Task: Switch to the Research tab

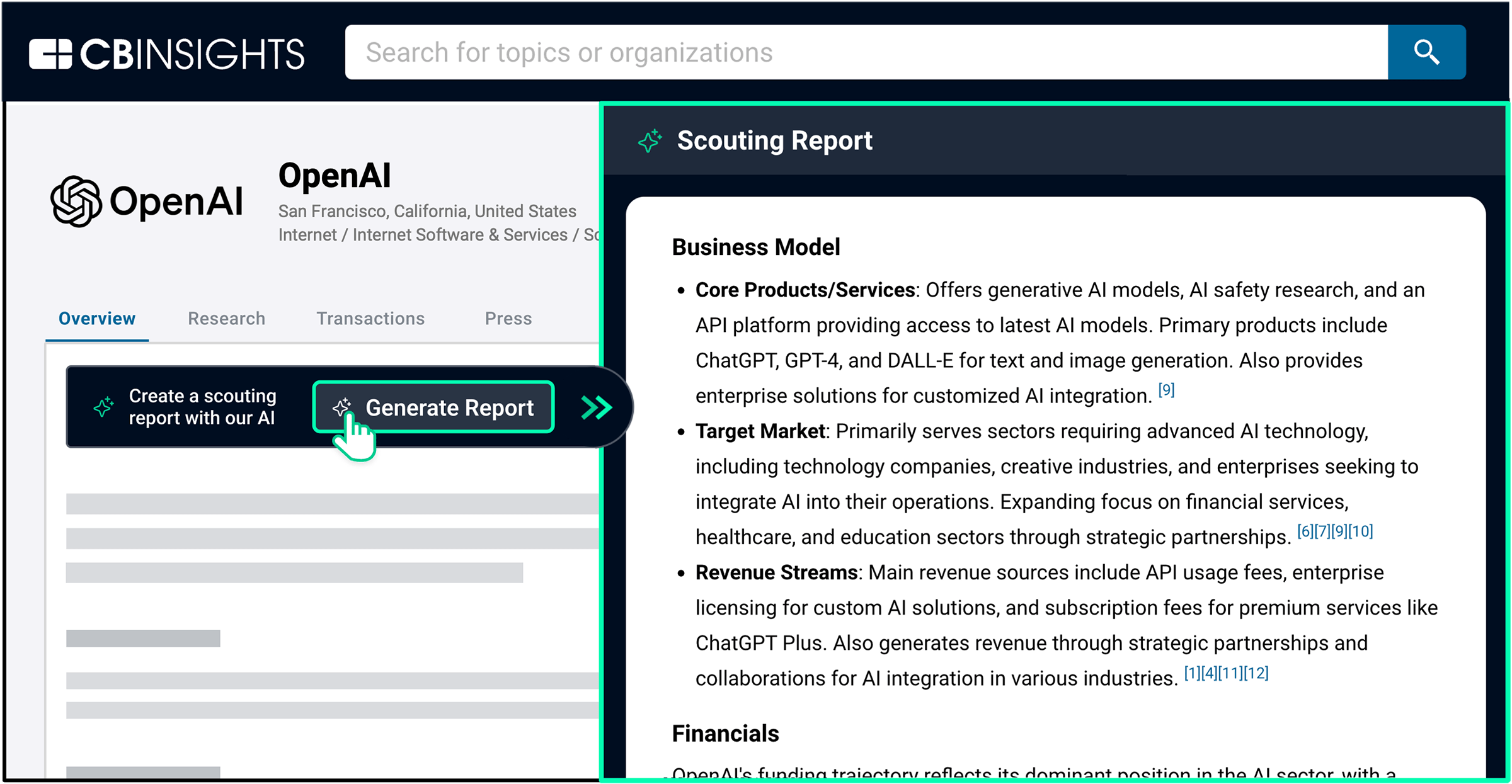Action: [226, 318]
